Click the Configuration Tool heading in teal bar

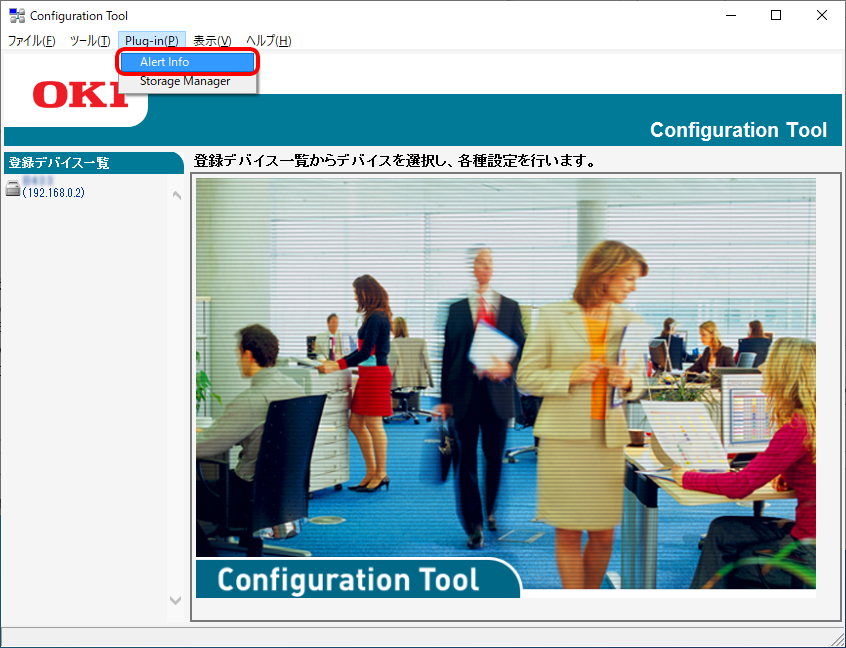(738, 130)
